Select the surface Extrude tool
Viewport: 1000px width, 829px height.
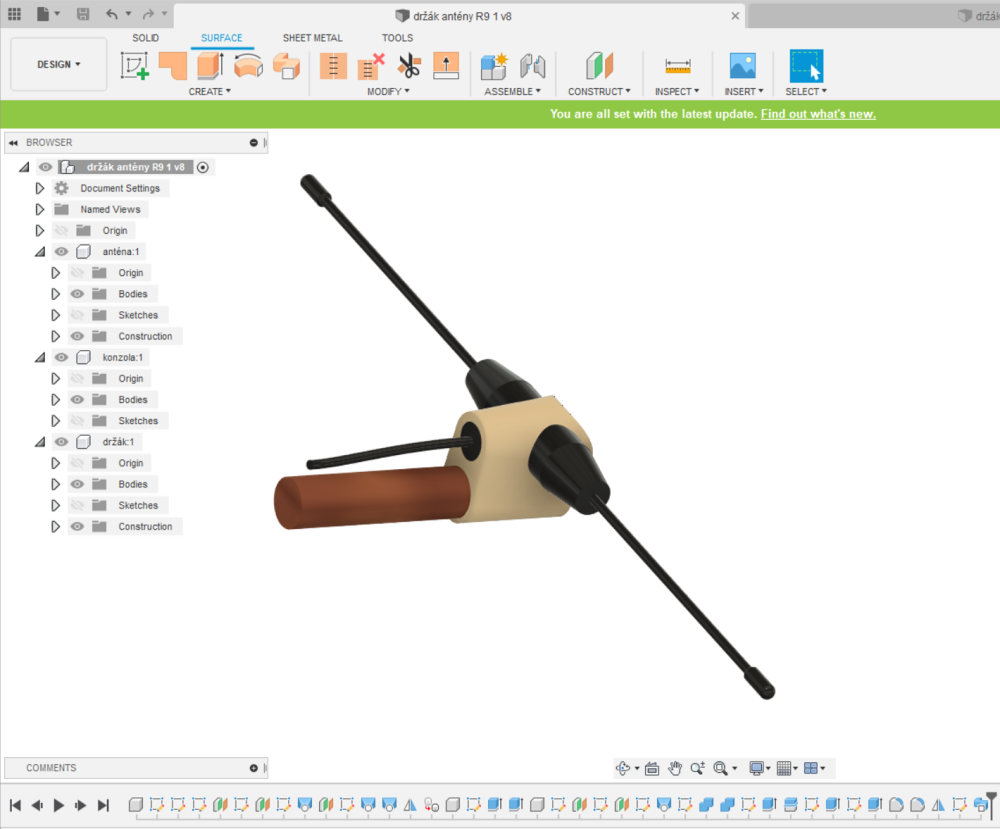[x=210, y=66]
